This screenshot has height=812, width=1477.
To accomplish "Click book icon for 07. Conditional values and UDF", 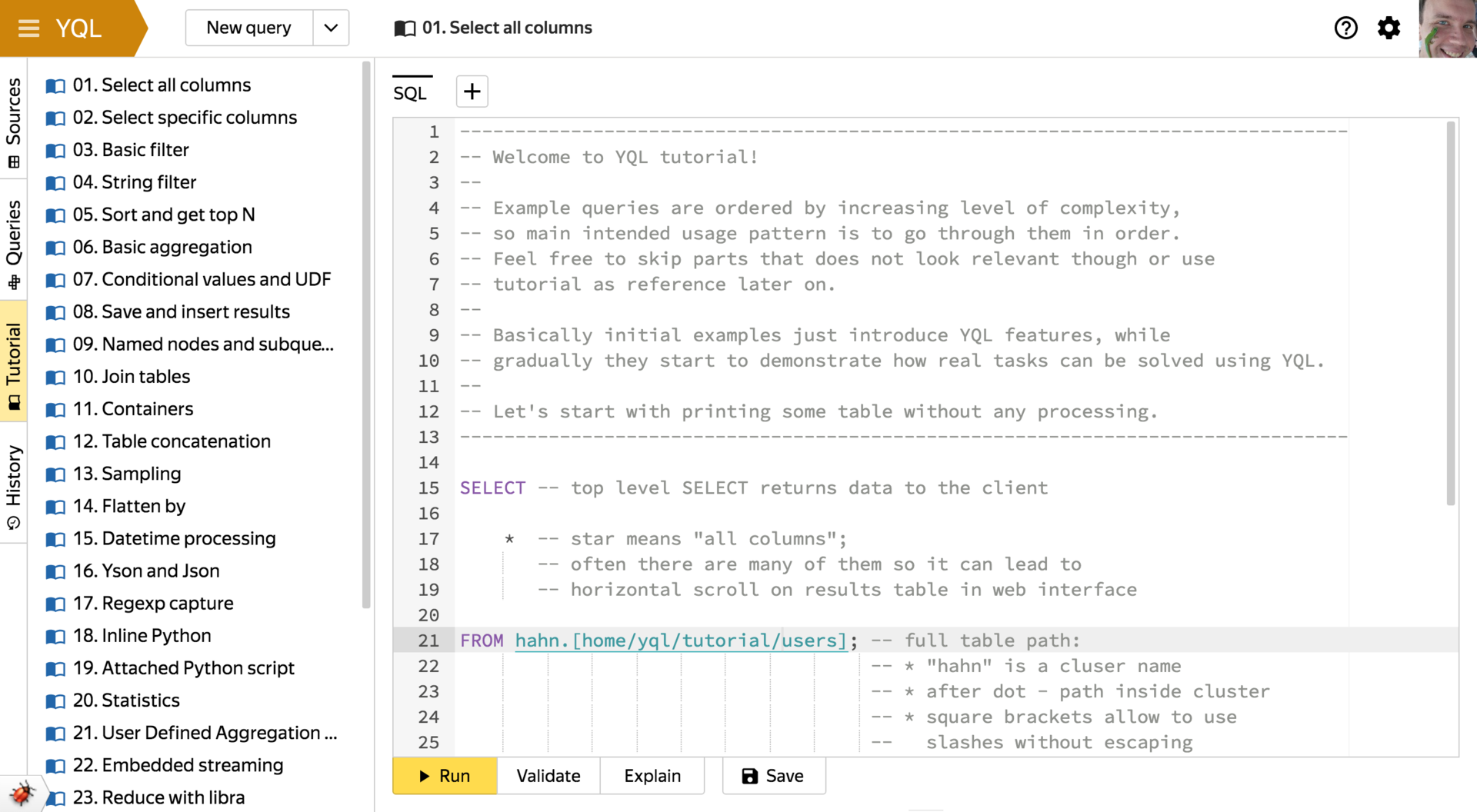I will 55,280.
